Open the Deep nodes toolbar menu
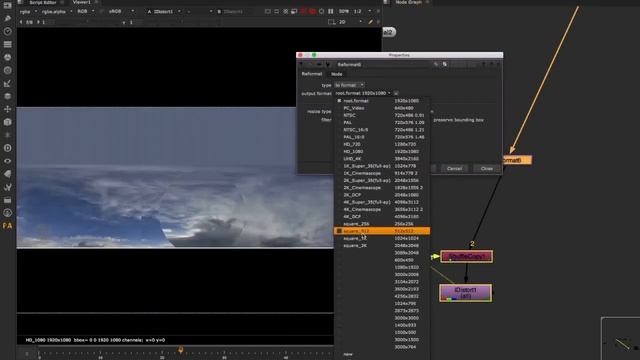Image resolution: width=640 pixels, height=360 pixels. tap(7, 148)
